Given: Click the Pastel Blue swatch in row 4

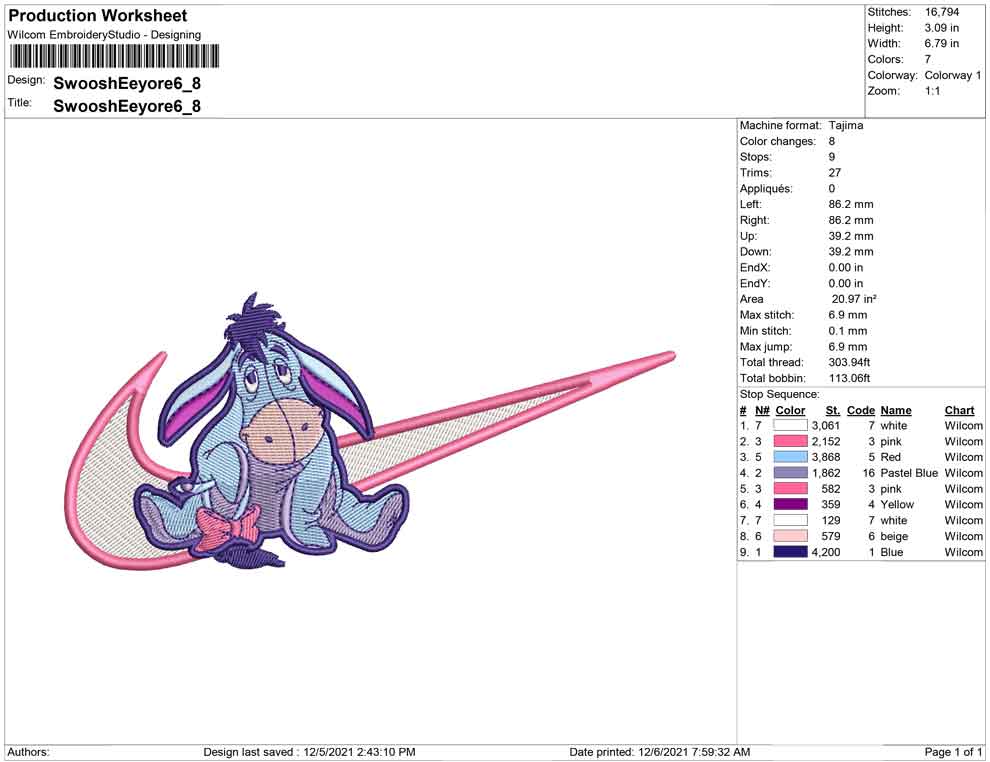Looking at the screenshot, I should [x=790, y=473].
